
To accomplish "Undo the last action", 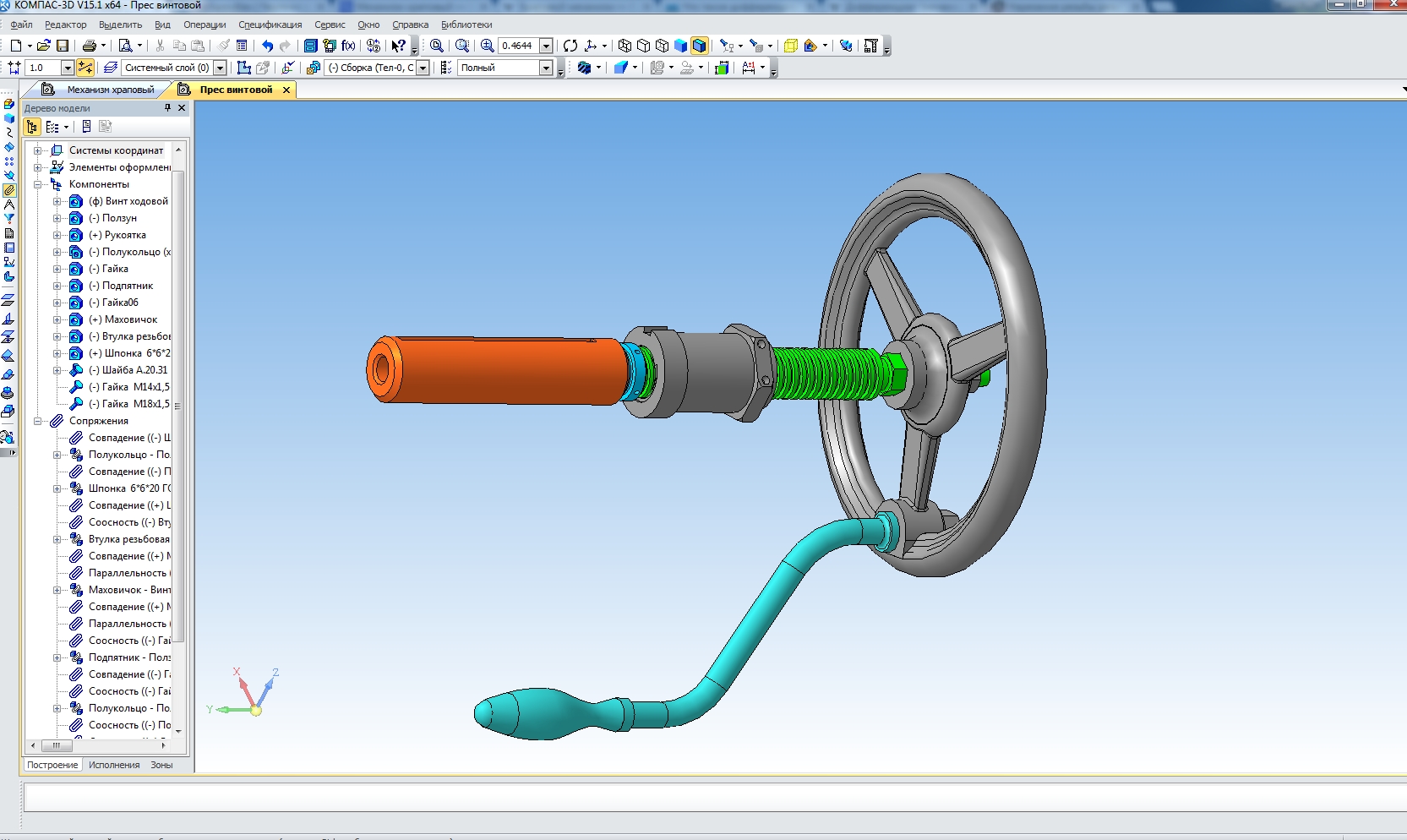I will (268, 46).
